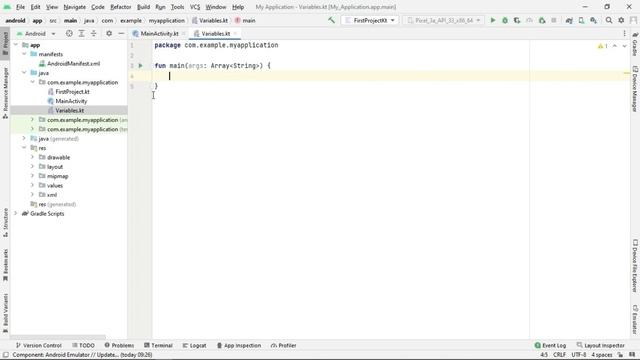Image resolution: width=640 pixels, height=360 pixels.
Task: Click run gutter arrow beside fun main
Action: tap(140, 65)
